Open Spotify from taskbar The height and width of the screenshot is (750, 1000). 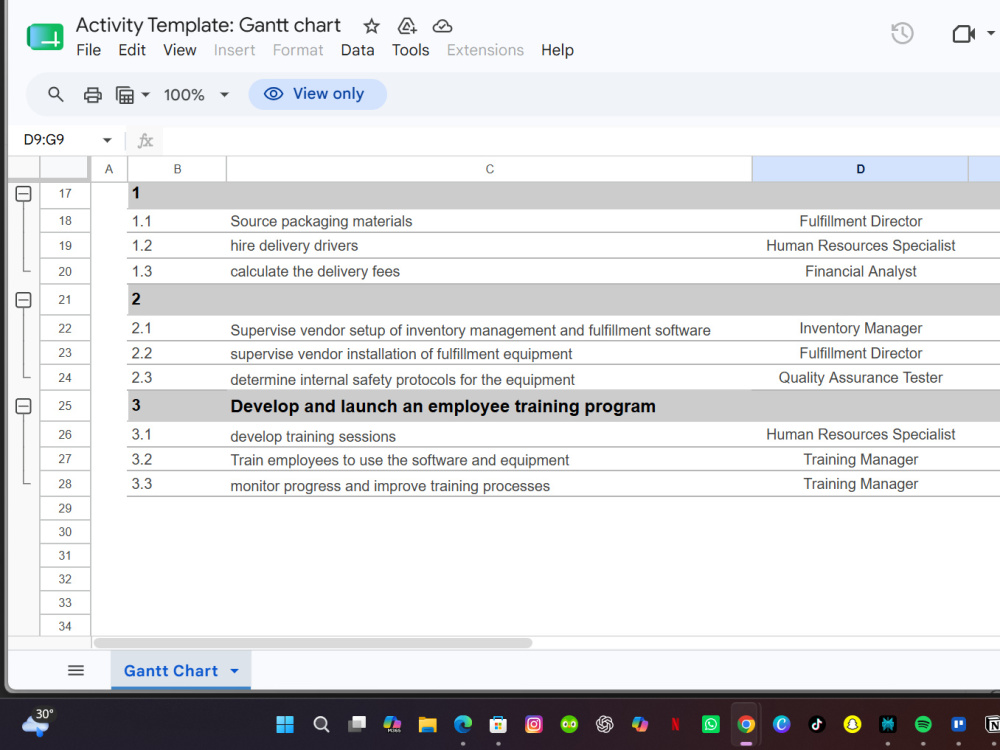coord(923,724)
